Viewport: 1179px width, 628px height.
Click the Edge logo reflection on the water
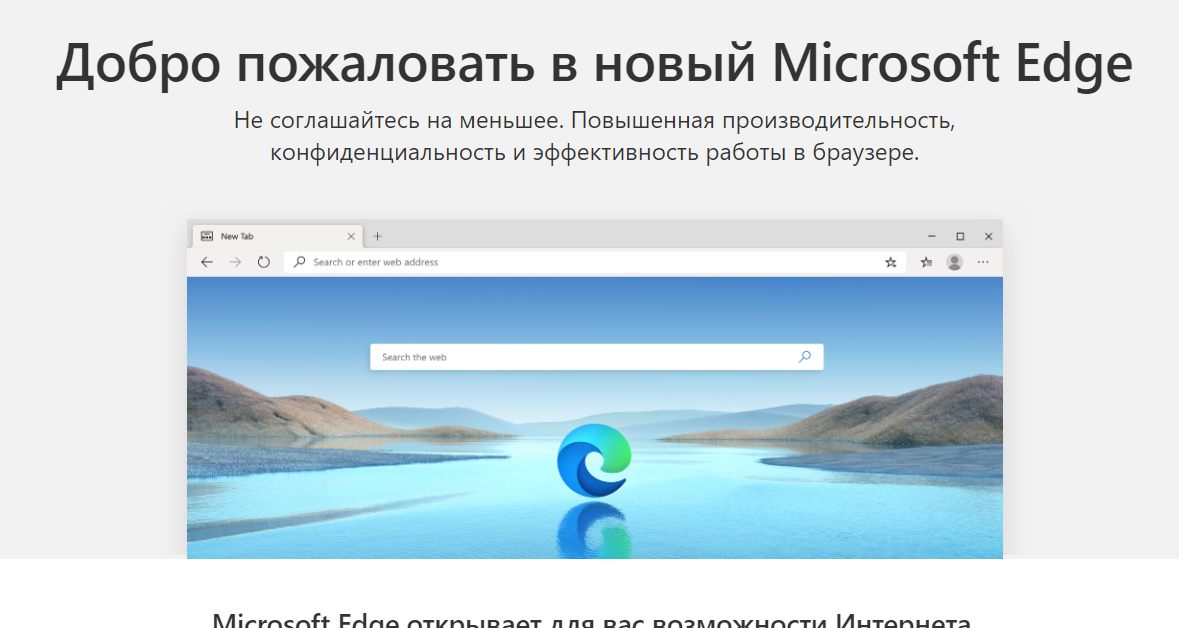(x=594, y=530)
